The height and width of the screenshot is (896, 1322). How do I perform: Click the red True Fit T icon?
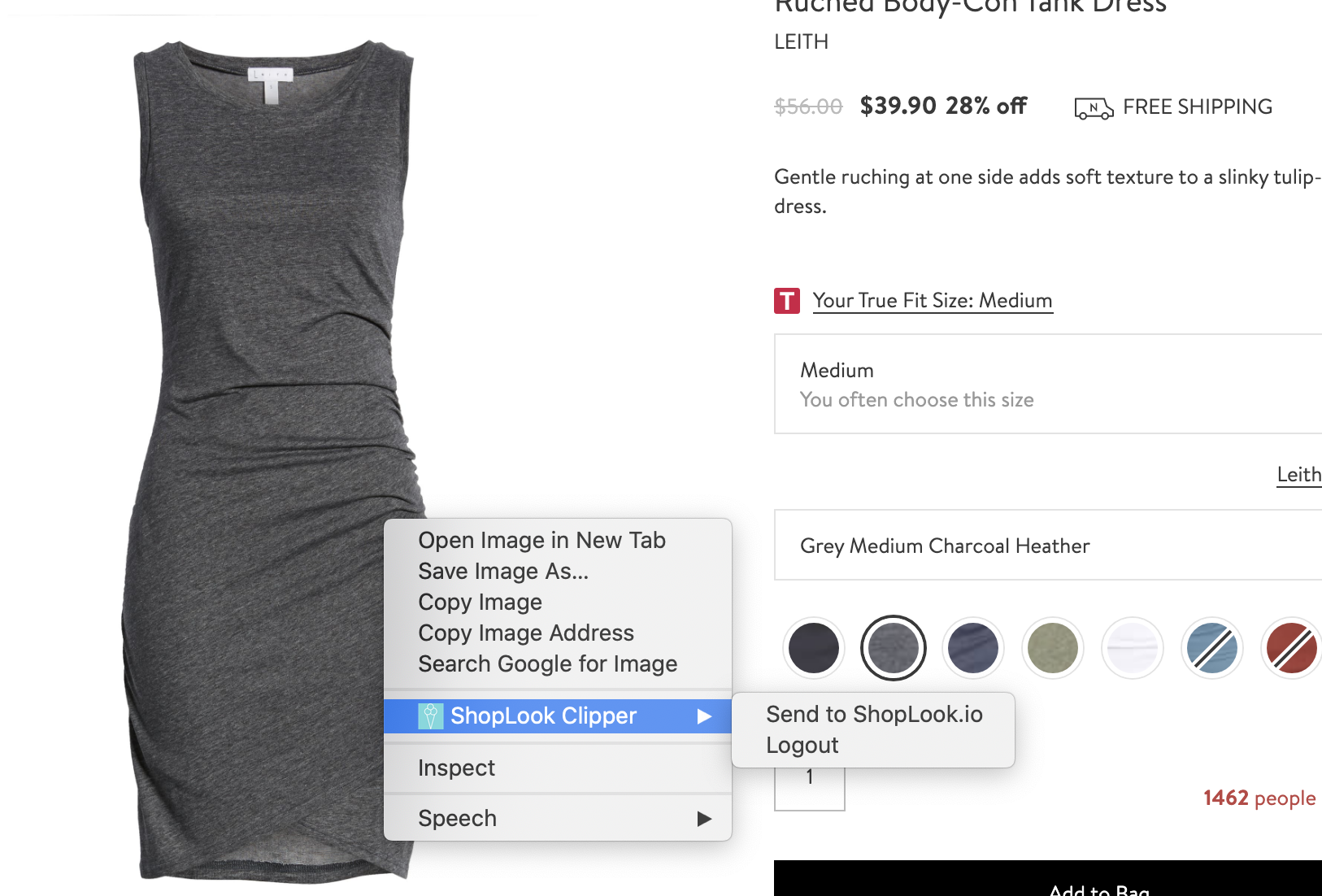coord(786,301)
